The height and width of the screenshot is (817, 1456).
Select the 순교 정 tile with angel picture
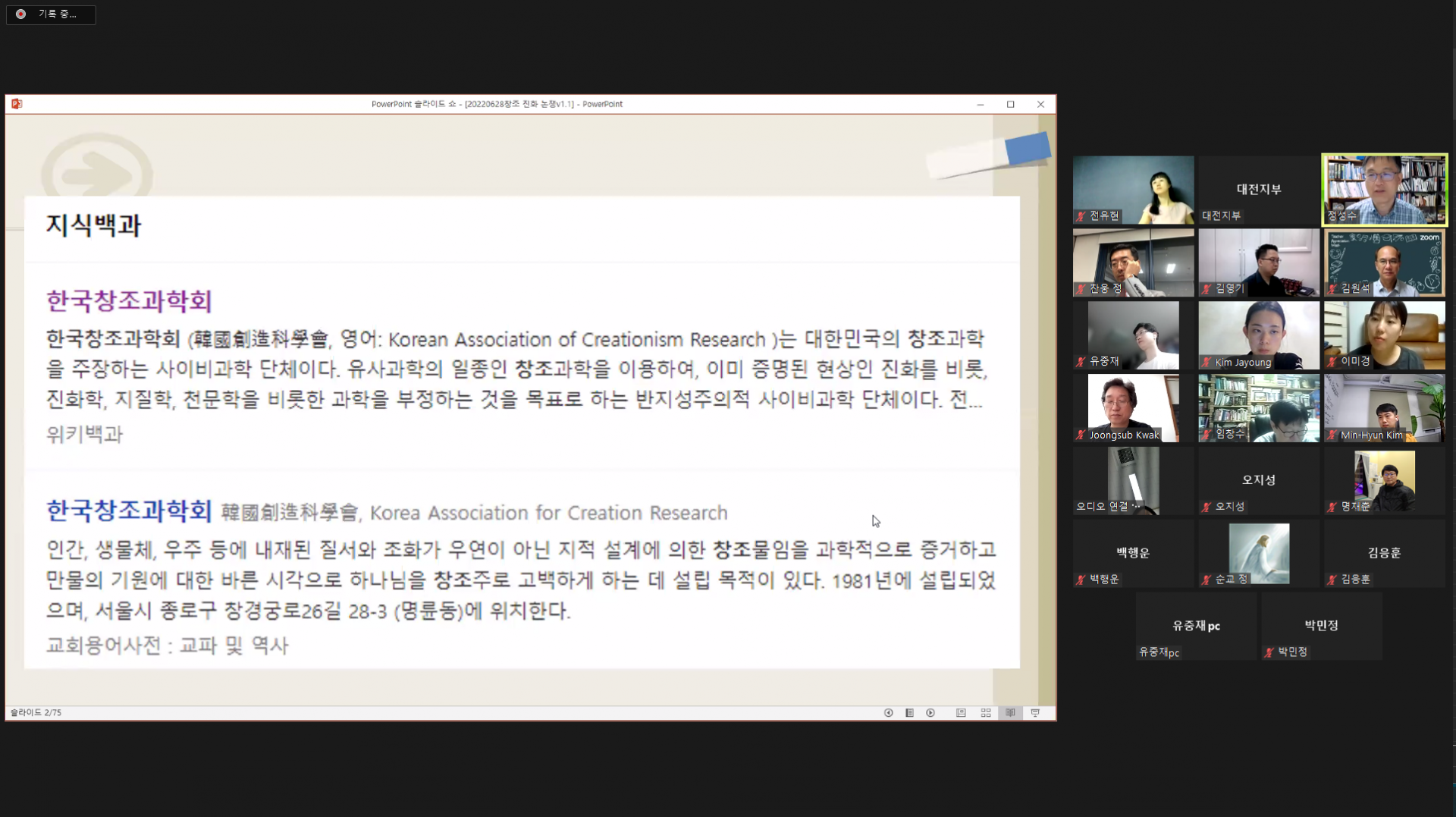click(1259, 554)
